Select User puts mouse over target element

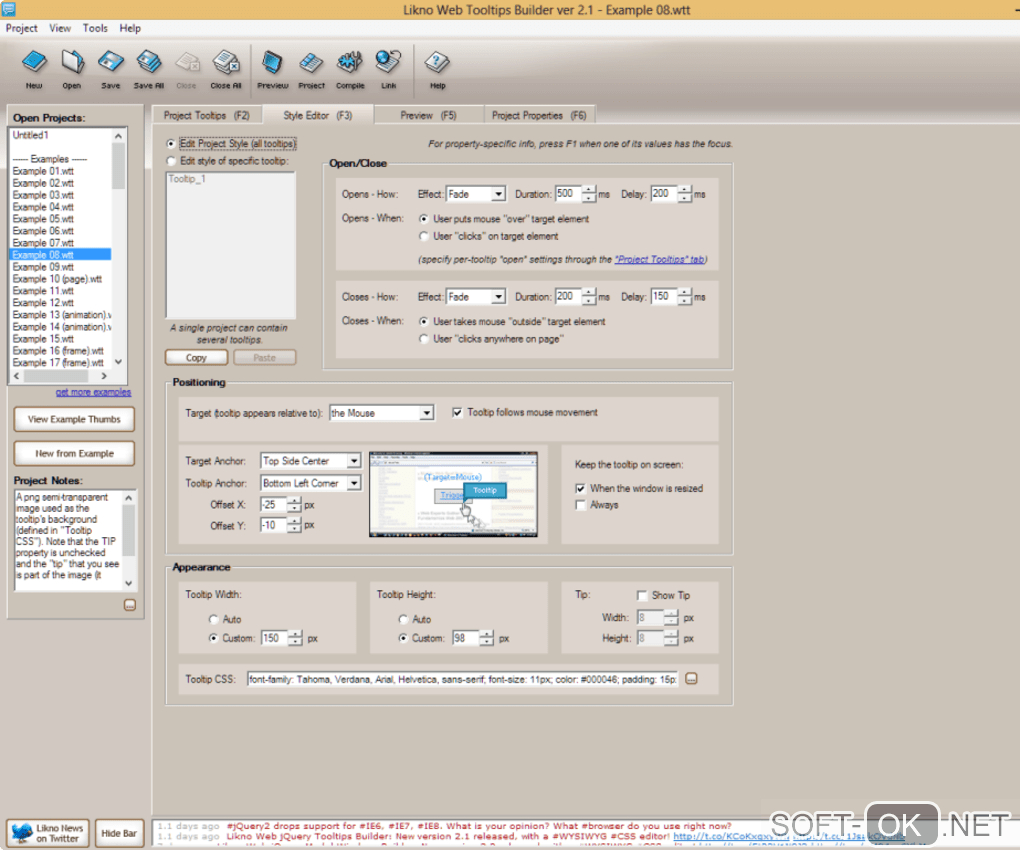(x=423, y=219)
